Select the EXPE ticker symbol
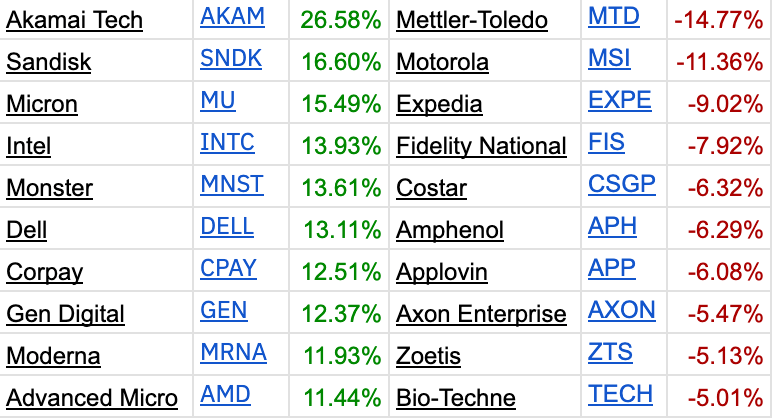Viewport: 772px width, 418px height. (619, 100)
